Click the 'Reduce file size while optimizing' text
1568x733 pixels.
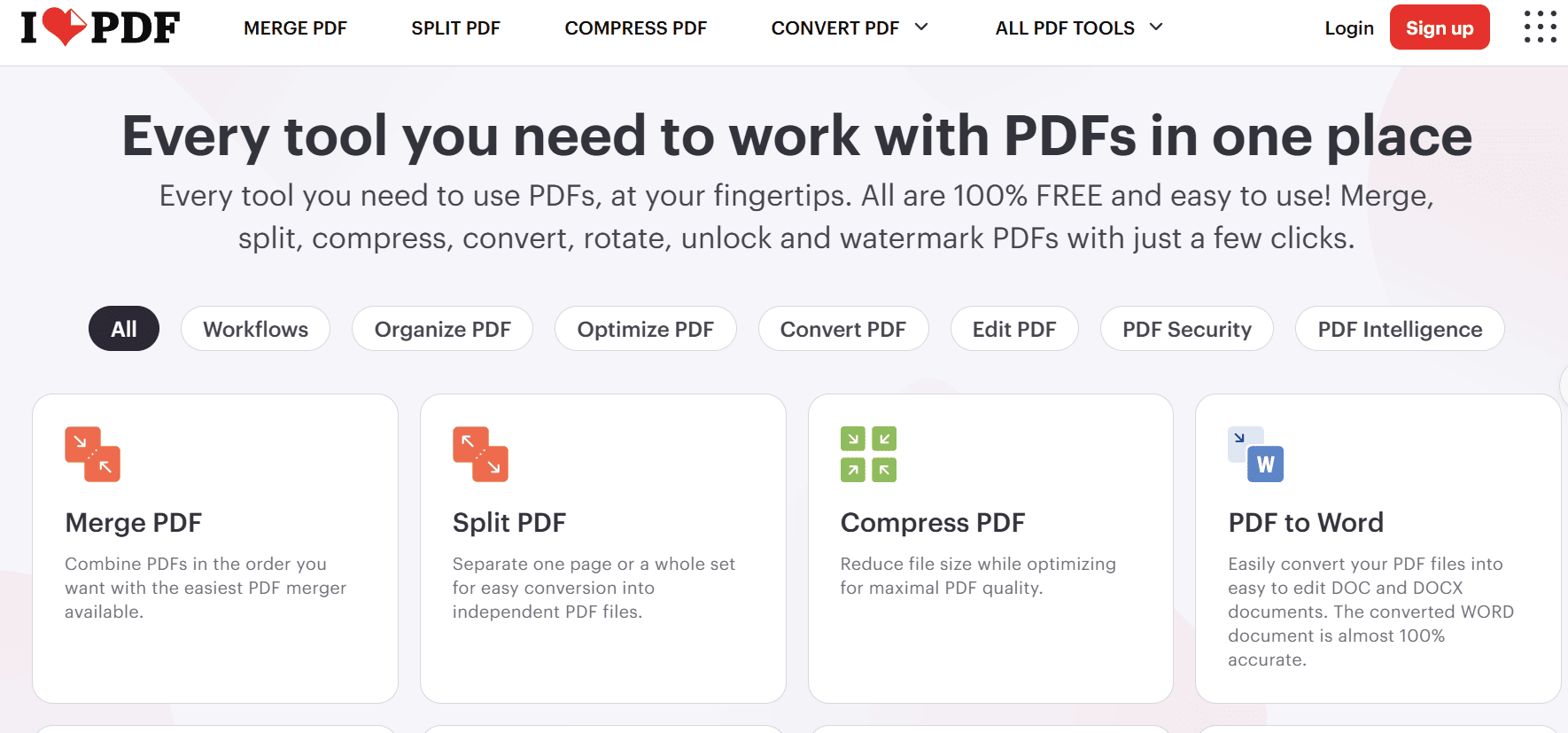click(x=978, y=576)
